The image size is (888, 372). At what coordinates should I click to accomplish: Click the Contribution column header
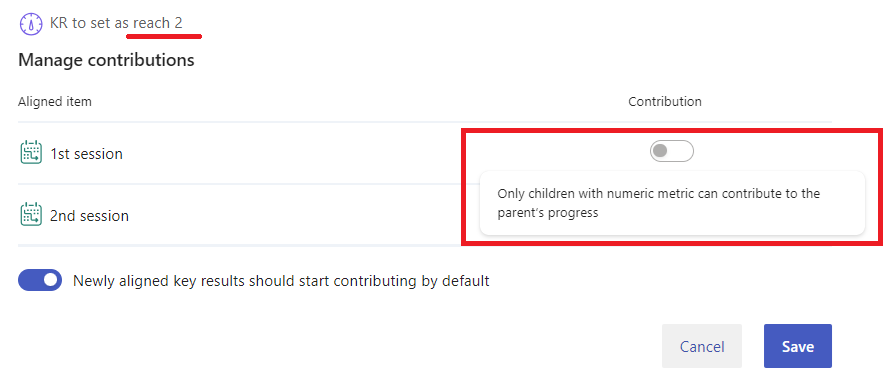665,101
